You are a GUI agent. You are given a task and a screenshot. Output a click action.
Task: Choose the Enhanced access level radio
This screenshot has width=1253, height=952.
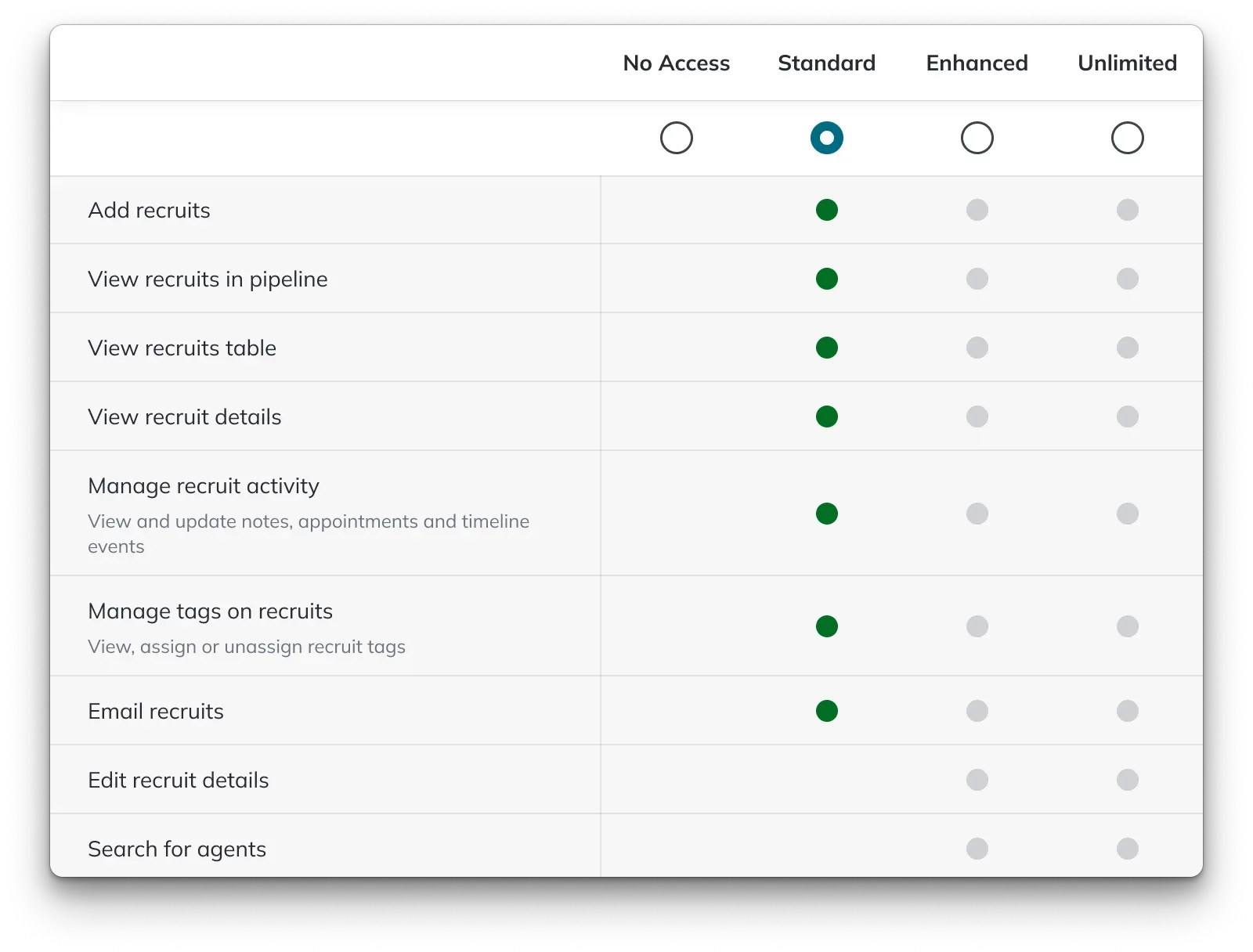click(x=977, y=138)
